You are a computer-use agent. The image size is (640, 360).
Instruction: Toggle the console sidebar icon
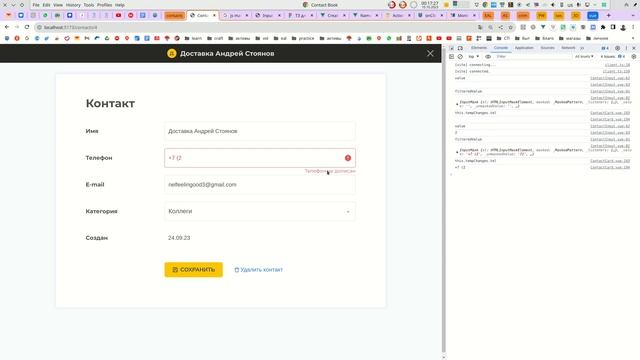452,57
